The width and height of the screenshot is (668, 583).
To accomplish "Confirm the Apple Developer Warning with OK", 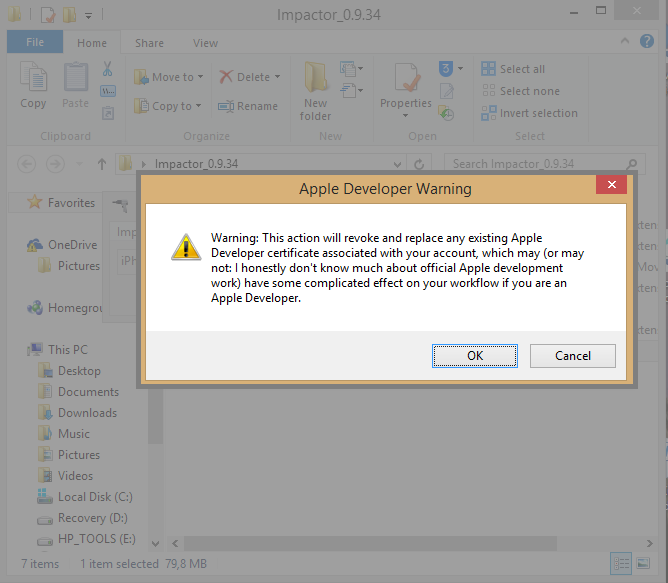I will pyautogui.click(x=475, y=355).
